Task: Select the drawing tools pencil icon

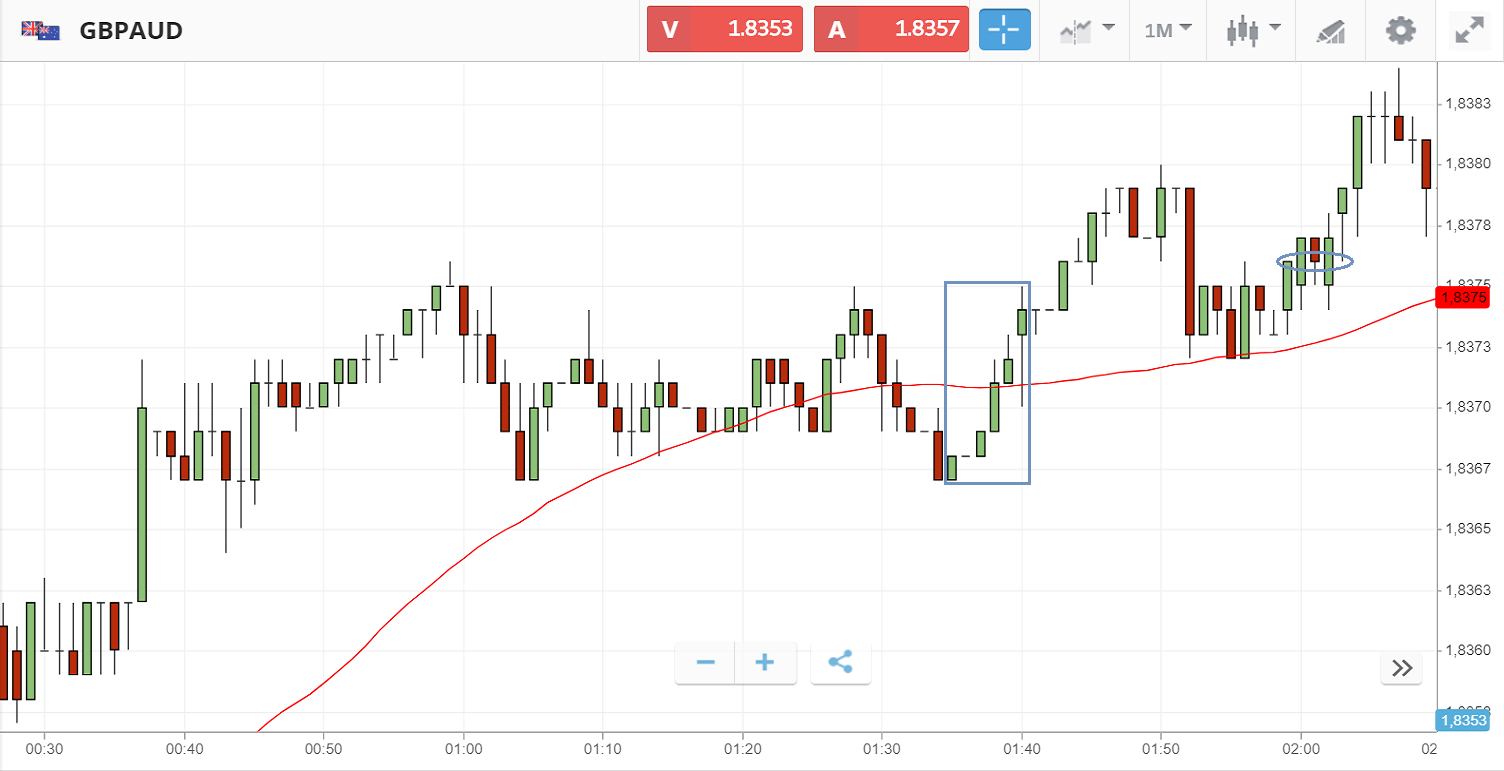Action: (1329, 30)
